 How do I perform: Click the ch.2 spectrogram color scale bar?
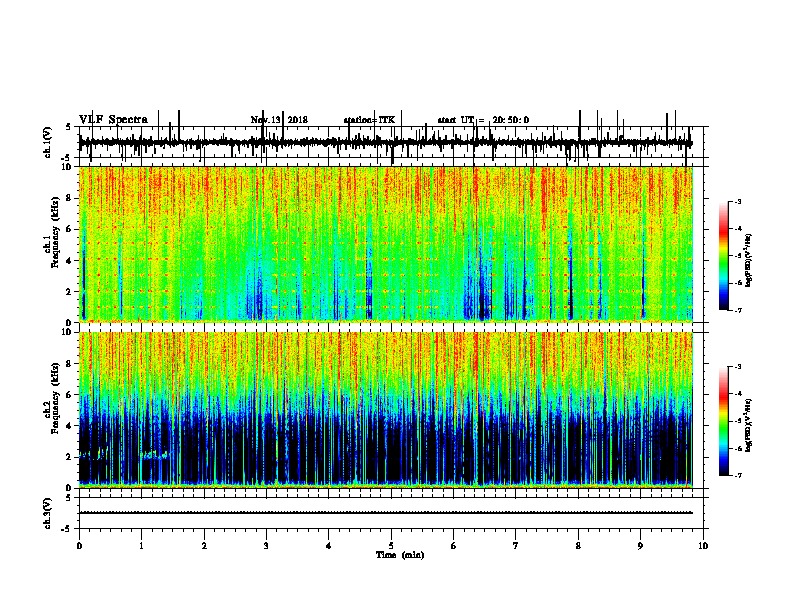pyautogui.click(x=723, y=421)
